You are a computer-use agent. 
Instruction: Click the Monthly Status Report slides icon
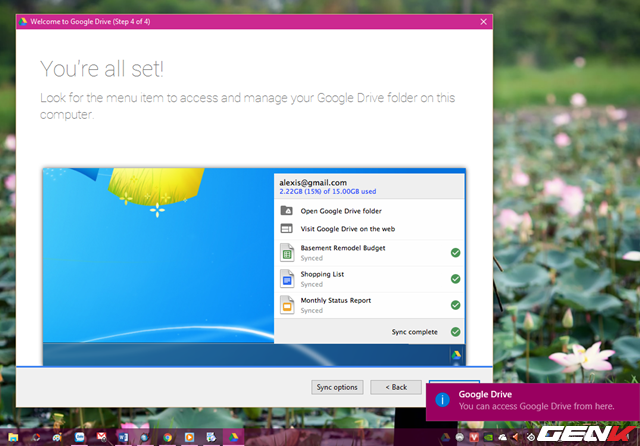click(x=286, y=305)
